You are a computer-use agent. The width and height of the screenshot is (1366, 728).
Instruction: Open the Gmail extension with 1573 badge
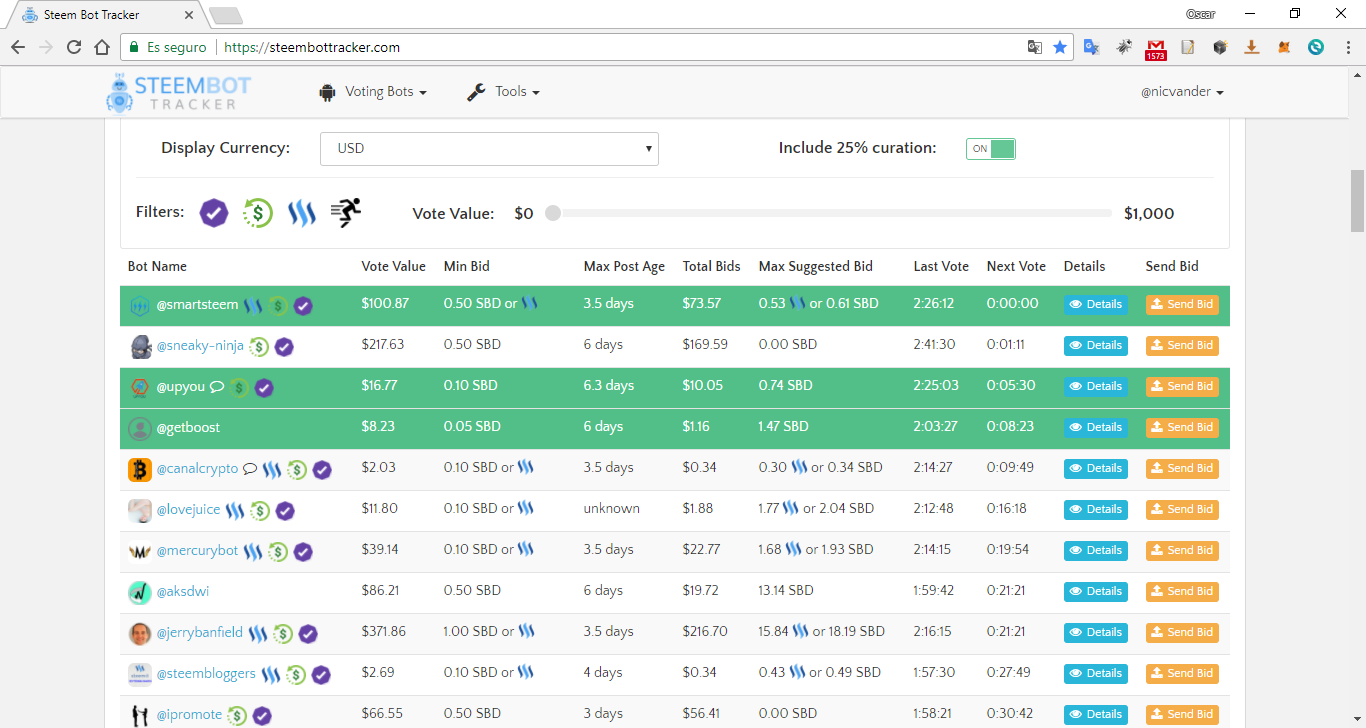[x=1156, y=48]
